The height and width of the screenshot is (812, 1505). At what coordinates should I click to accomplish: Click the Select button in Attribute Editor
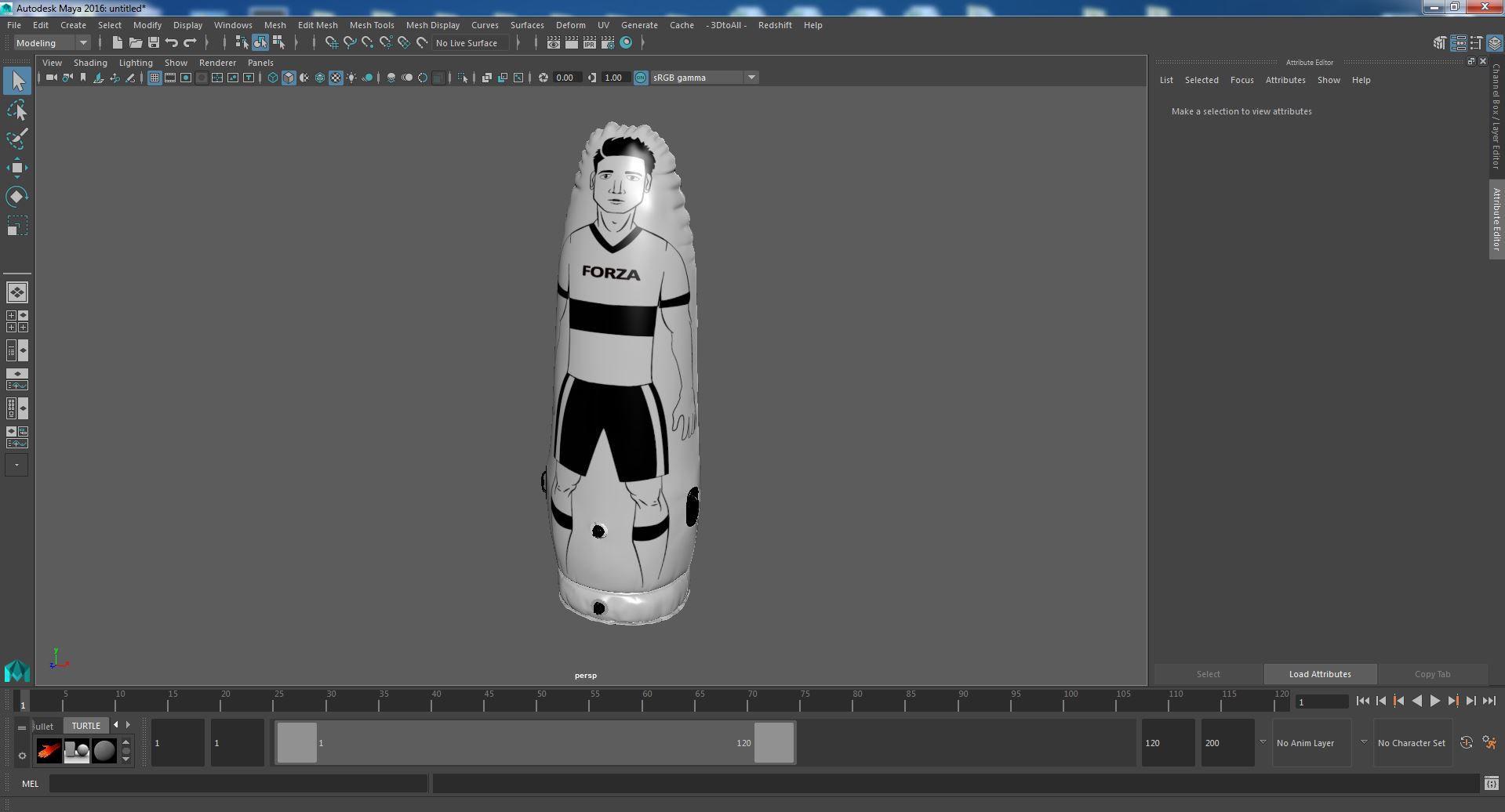[x=1208, y=674]
